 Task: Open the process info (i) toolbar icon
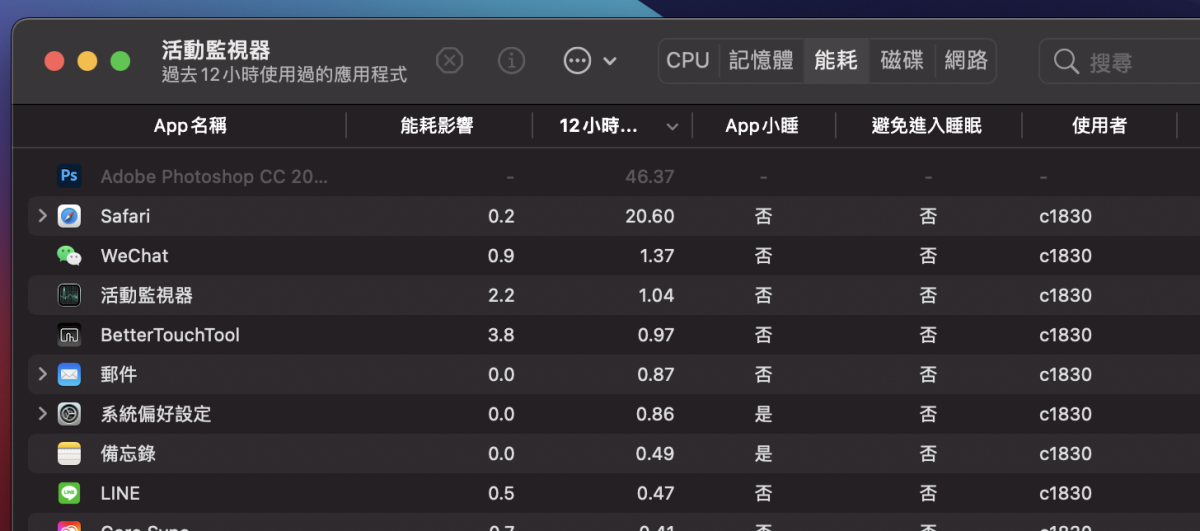pos(511,61)
